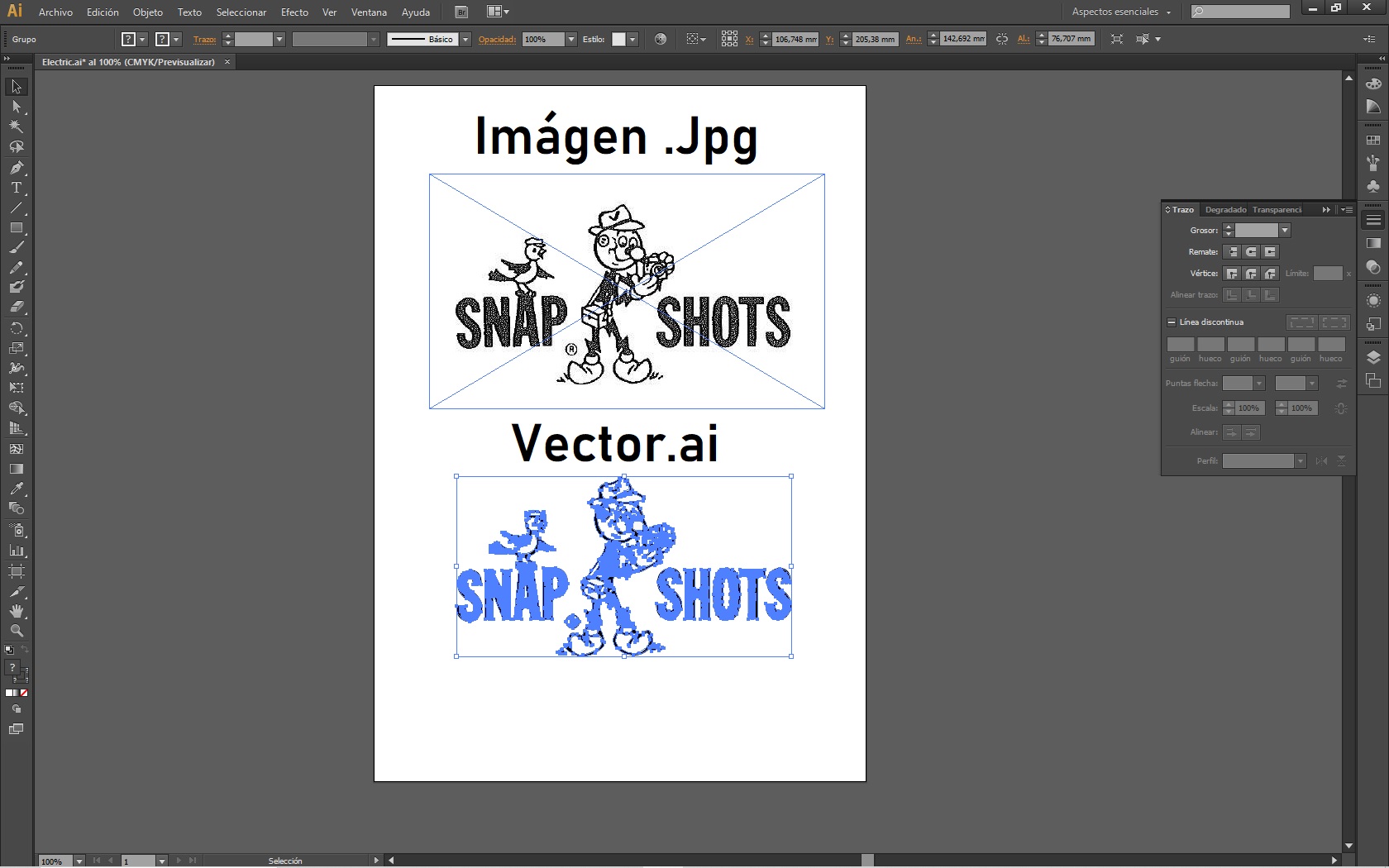Open the Symbols panel icon
Image resolution: width=1389 pixels, height=868 pixels.
coord(1373,187)
